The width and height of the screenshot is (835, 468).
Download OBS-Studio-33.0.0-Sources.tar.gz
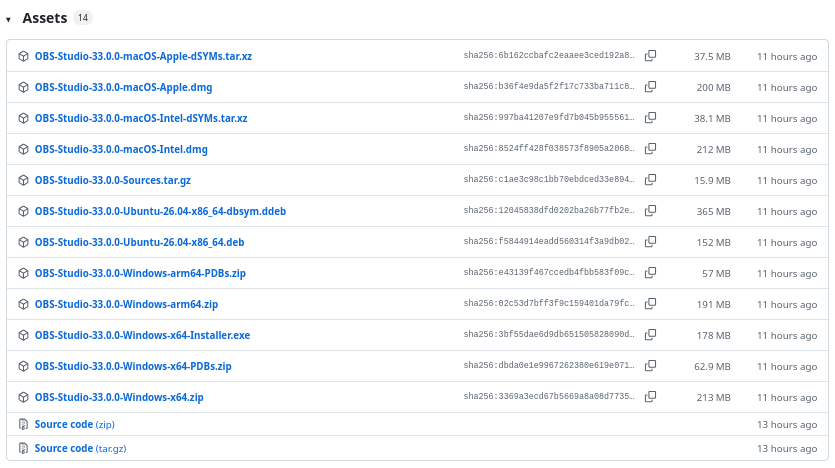coord(113,180)
